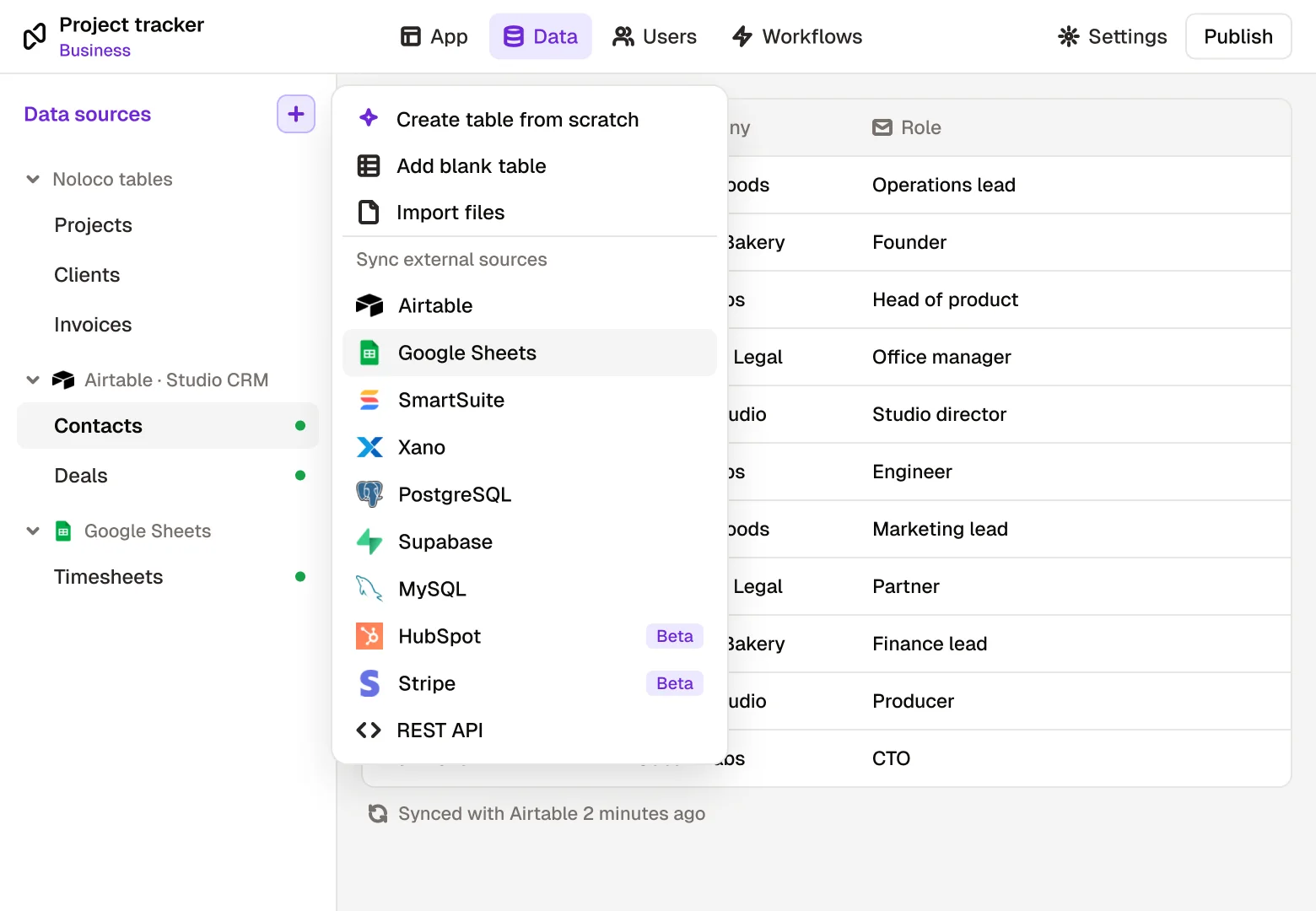Viewport: 1316px width, 911px height.
Task: Click the PostgreSQL elephant icon
Action: point(369,494)
